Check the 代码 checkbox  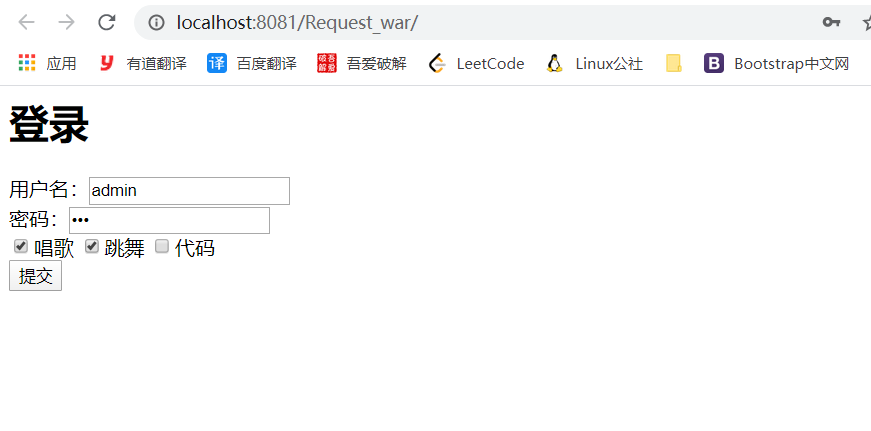pyautogui.click(x=162, y=246)
